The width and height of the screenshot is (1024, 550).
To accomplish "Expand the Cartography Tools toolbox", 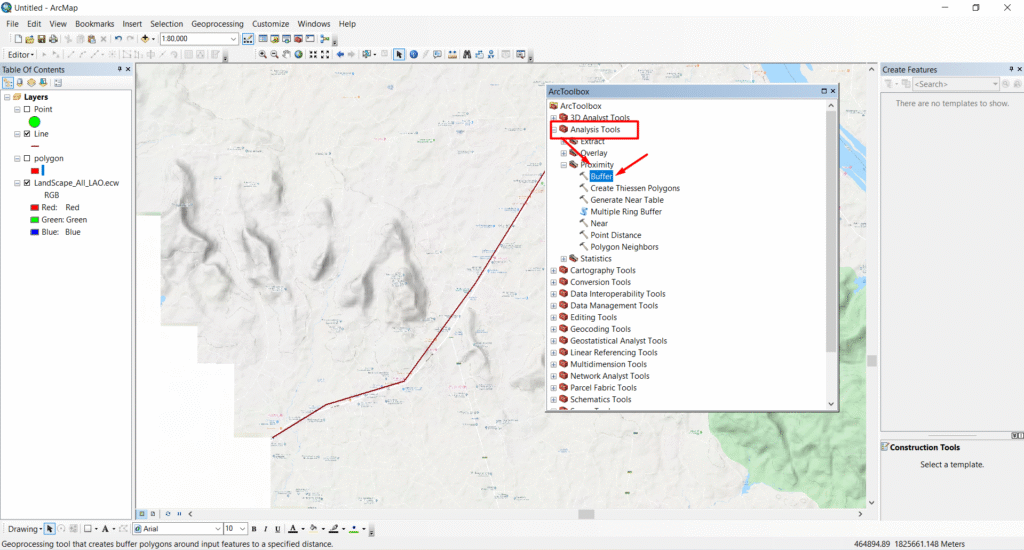I will click(554, 270).
